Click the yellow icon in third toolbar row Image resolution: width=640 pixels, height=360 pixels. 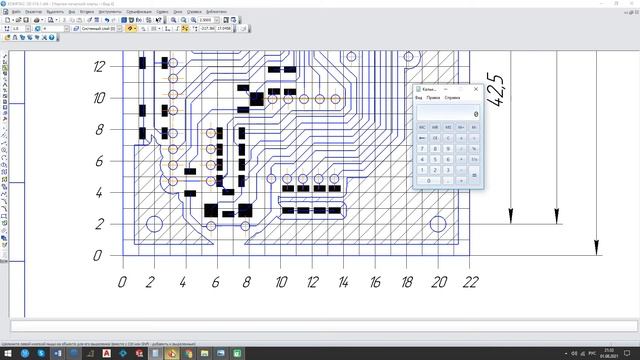tap(7, 37)
